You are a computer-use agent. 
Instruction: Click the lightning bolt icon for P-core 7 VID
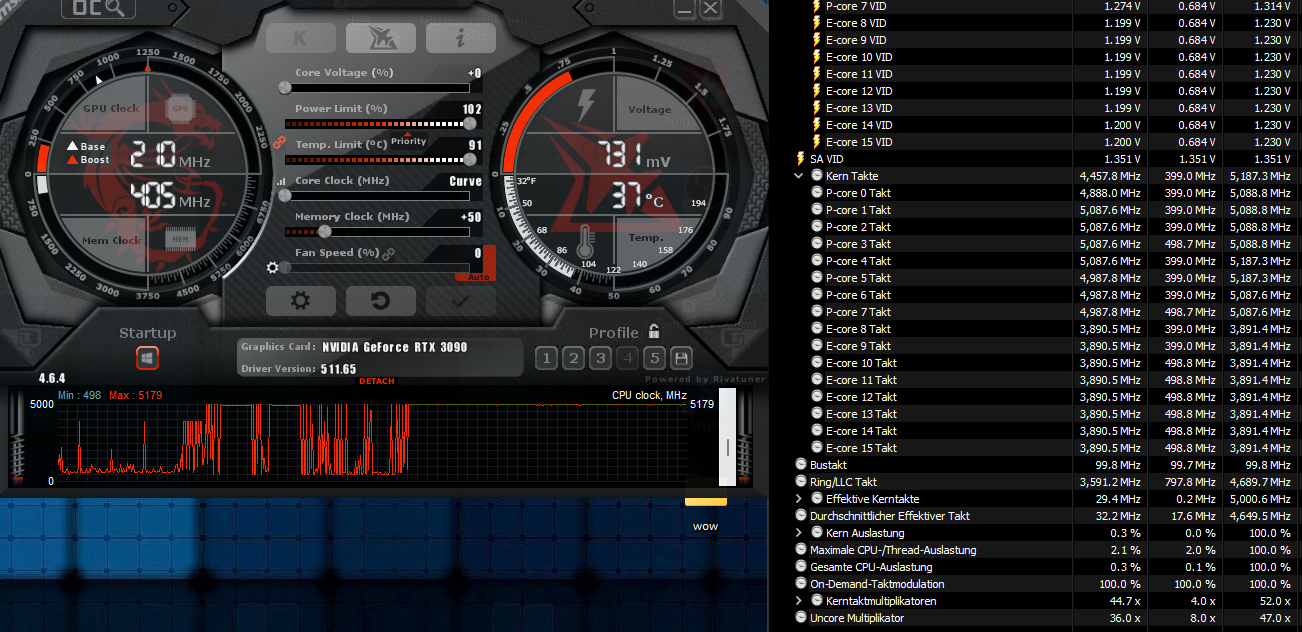click(x=817, y=6)
